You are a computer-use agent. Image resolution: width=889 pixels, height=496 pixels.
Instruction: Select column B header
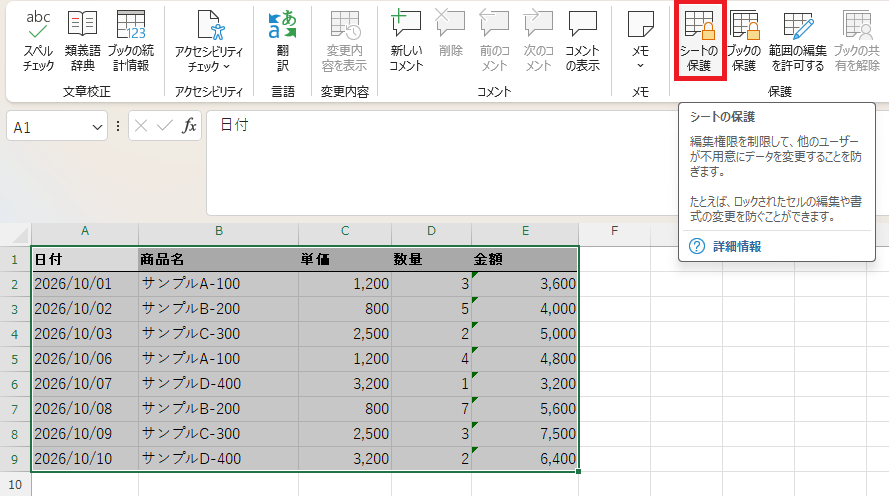[218, 231]
